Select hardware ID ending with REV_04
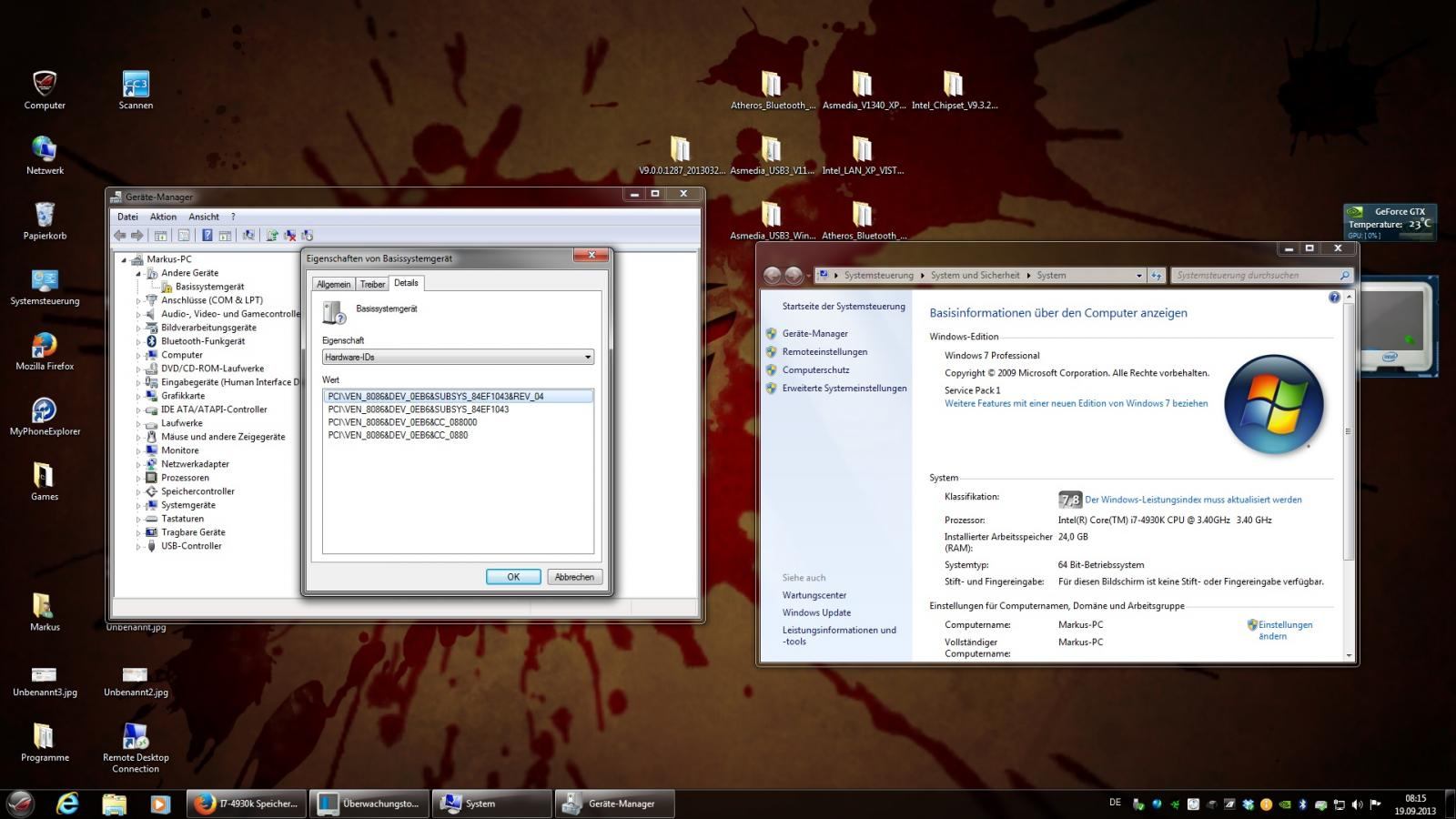The image size is (1456, 819). [458, 397]
